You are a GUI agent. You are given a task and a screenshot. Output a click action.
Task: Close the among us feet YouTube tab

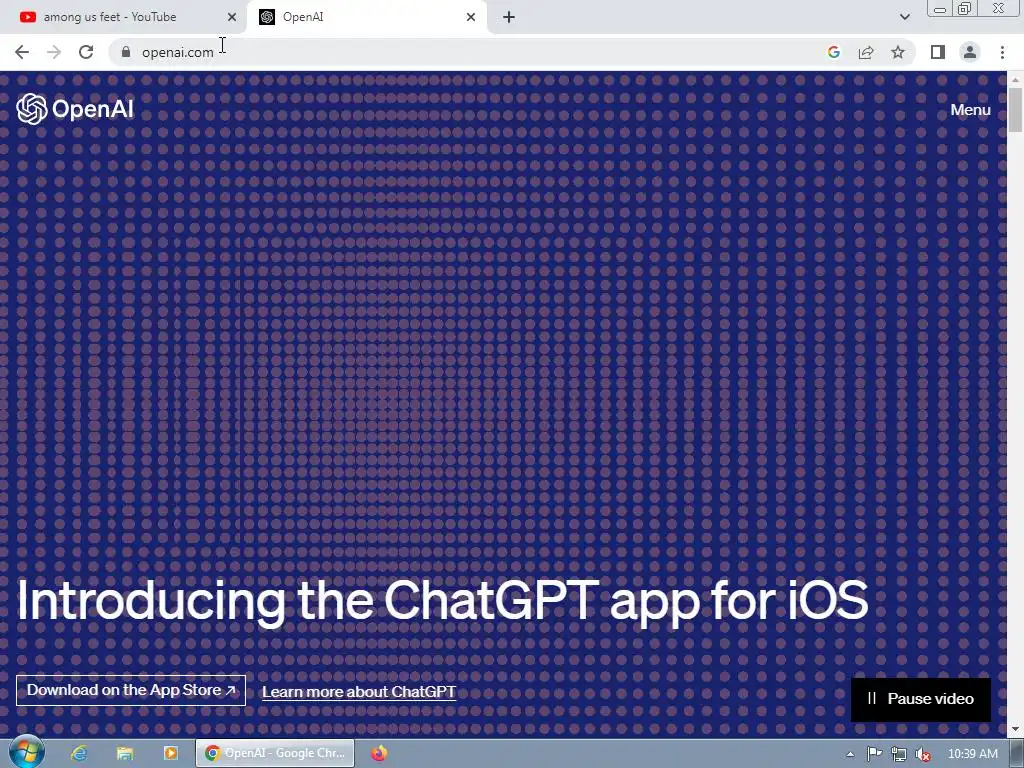click(231, 17)
